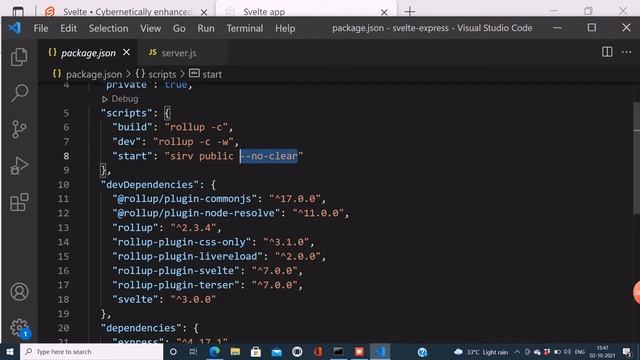Open the Run menu
The height and width of the screenshot is (360, 640).
[x=206, y=28]
